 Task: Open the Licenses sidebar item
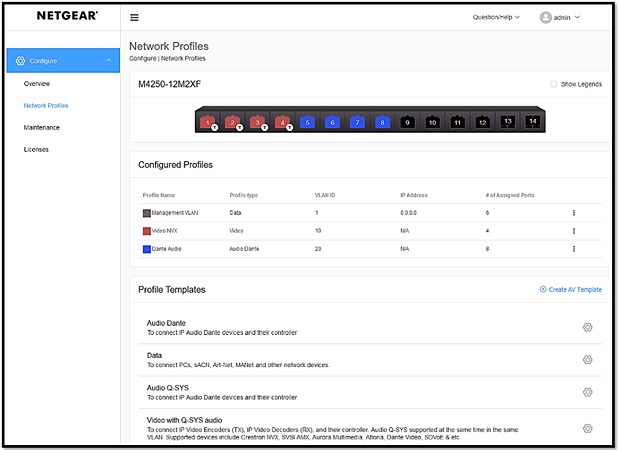coord(36,149)
